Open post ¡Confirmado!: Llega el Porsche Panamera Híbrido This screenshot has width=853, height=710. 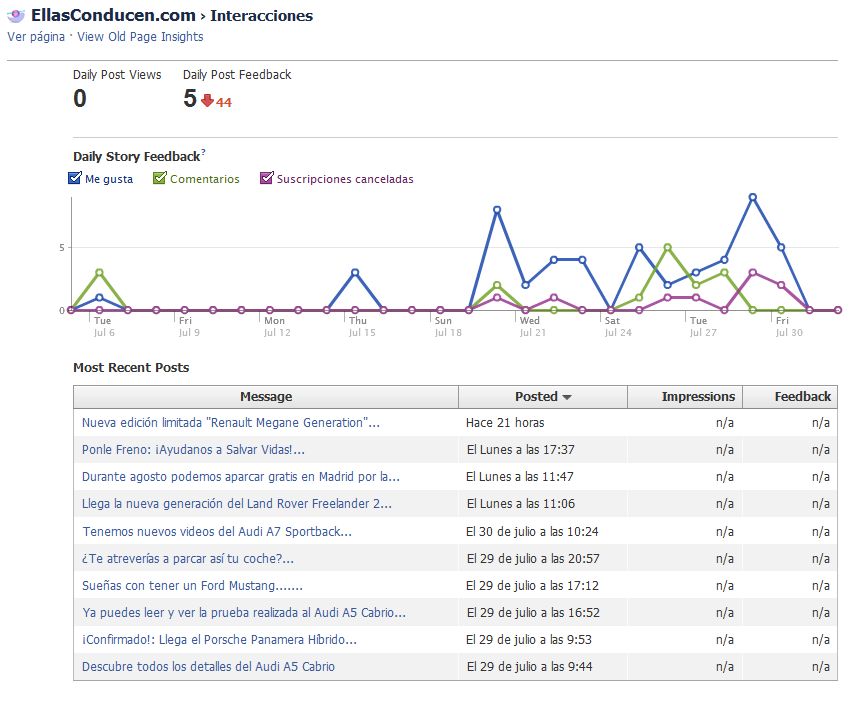pyautogui.click(x=219, y=640)
